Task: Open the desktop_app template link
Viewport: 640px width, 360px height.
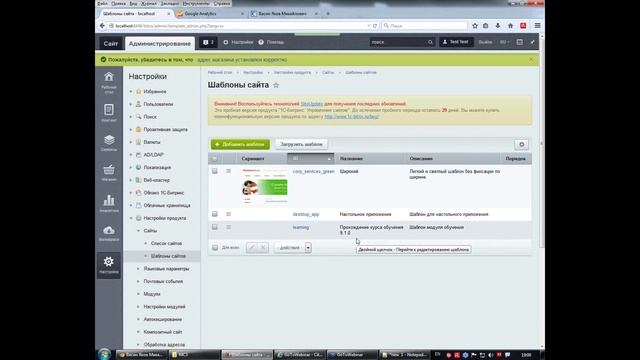Action: [306, 214]
